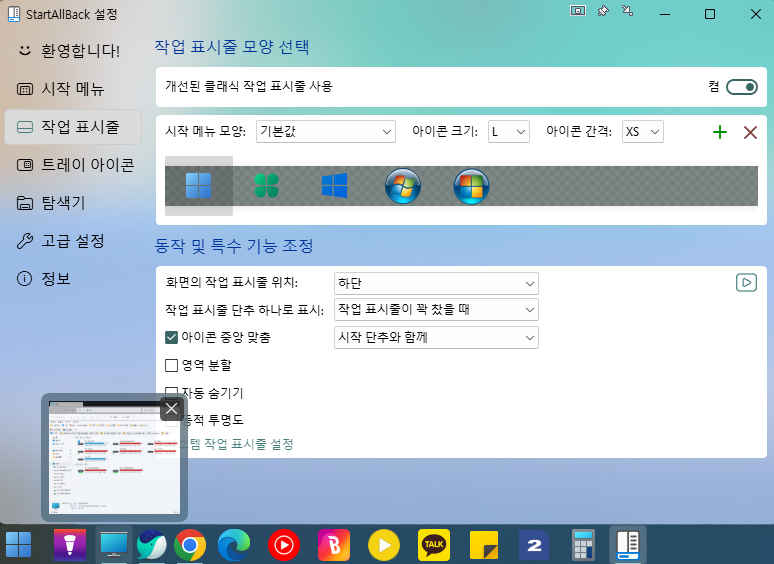Open the 화면의 작업 표시줄 위치 dropdown
This screenshot has height=564, width=774.
[x=436, y=283]
